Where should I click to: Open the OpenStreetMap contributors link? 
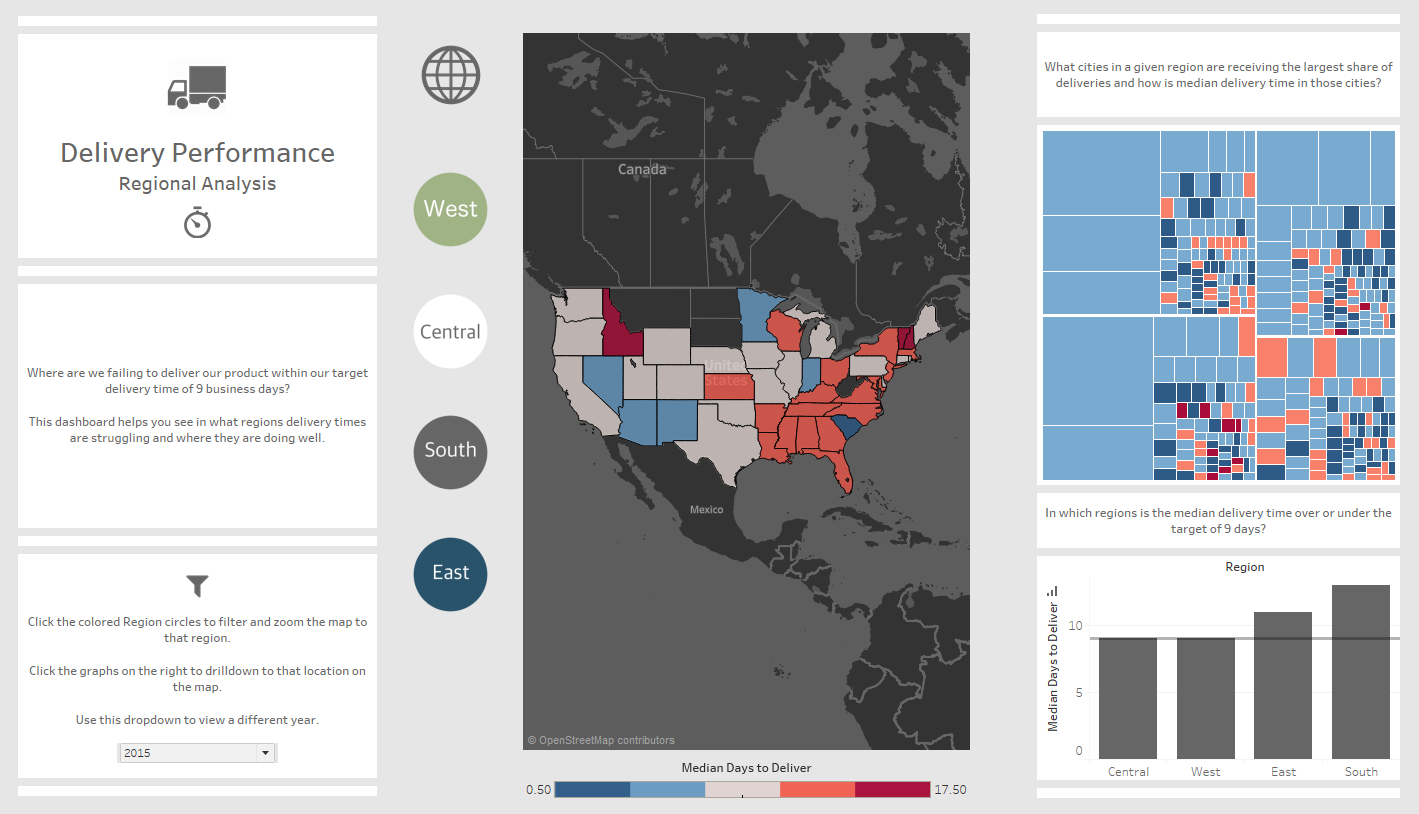click(601, 740)
